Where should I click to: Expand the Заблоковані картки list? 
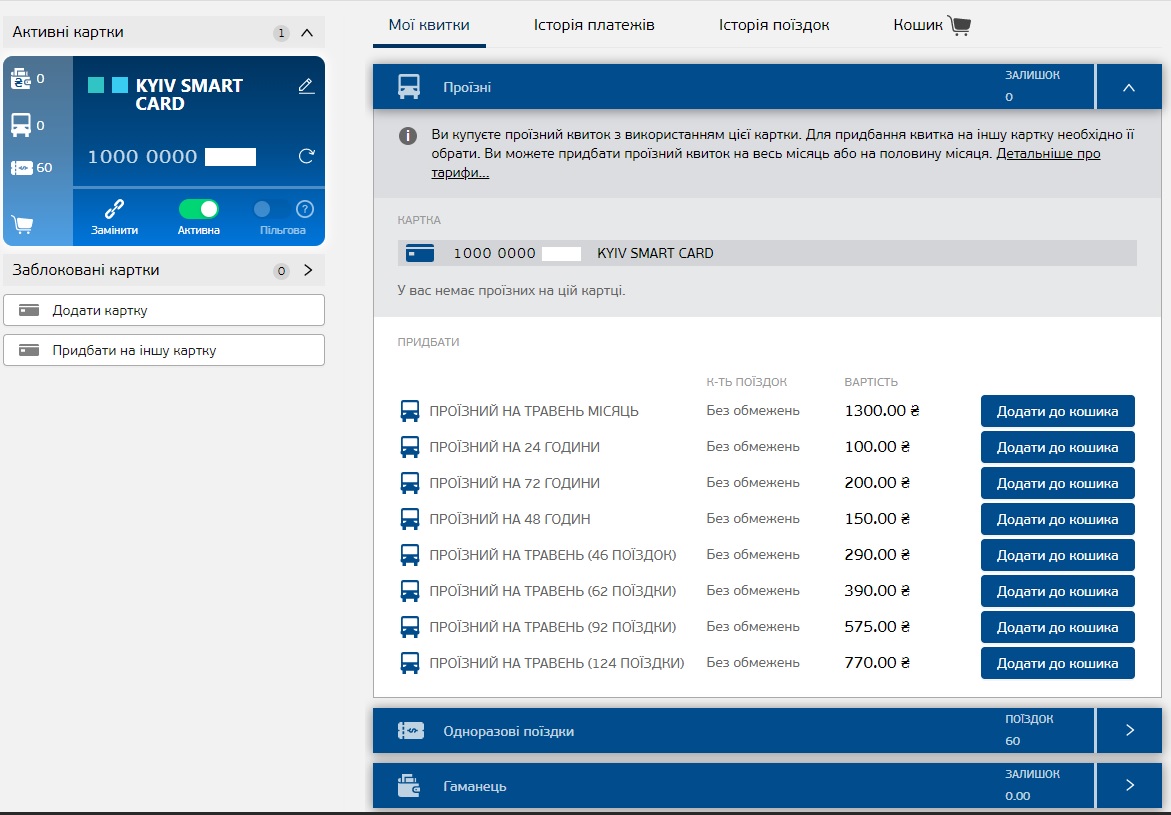tap(307, 270)
